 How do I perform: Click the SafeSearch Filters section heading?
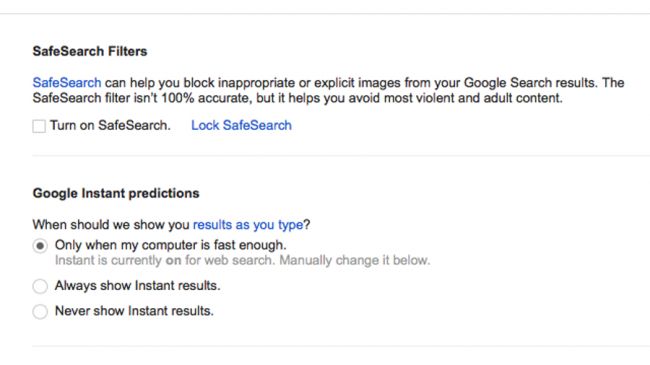[x=90, y=51]
